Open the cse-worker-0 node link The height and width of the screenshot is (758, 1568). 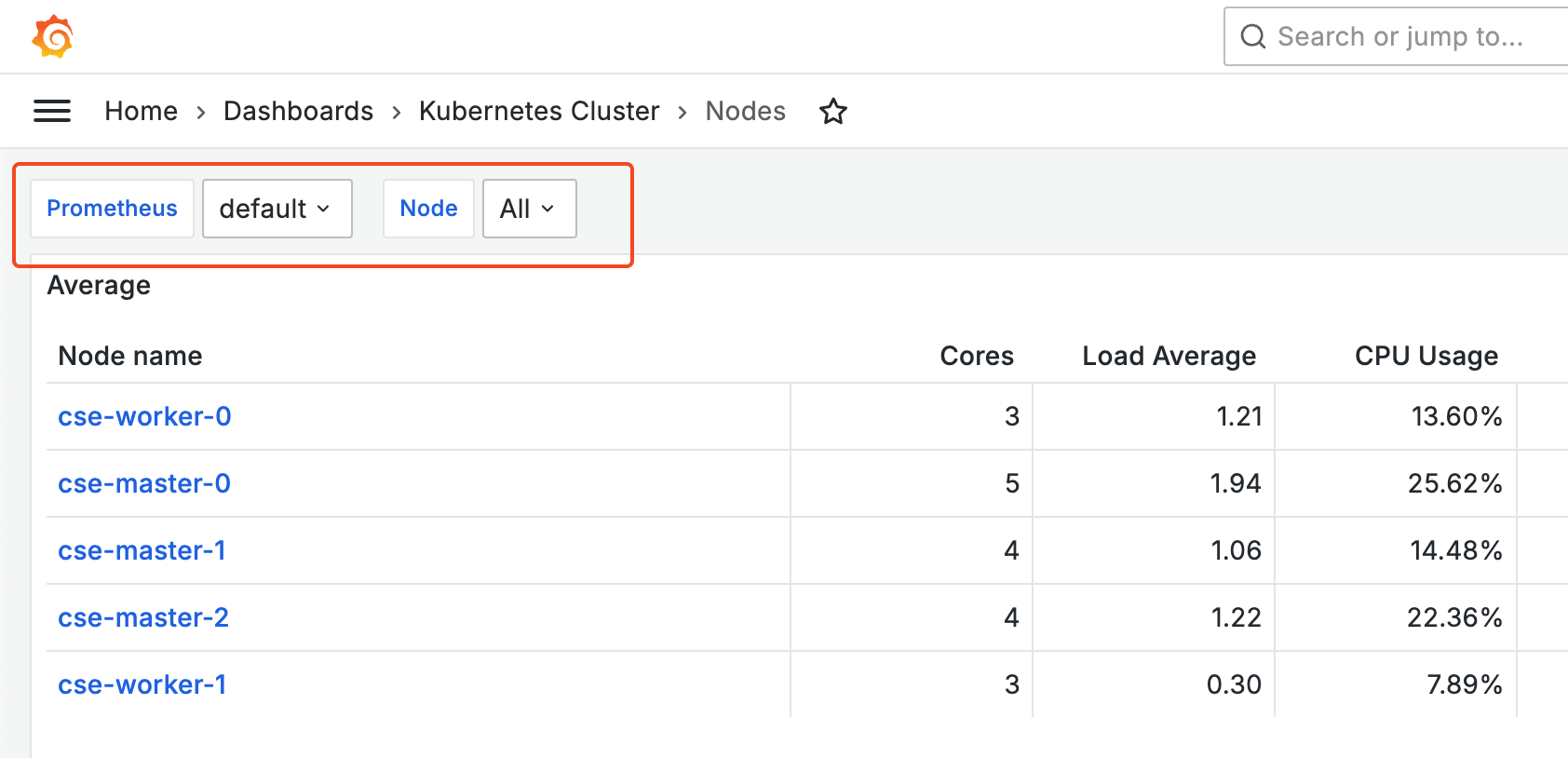point(144,416)
